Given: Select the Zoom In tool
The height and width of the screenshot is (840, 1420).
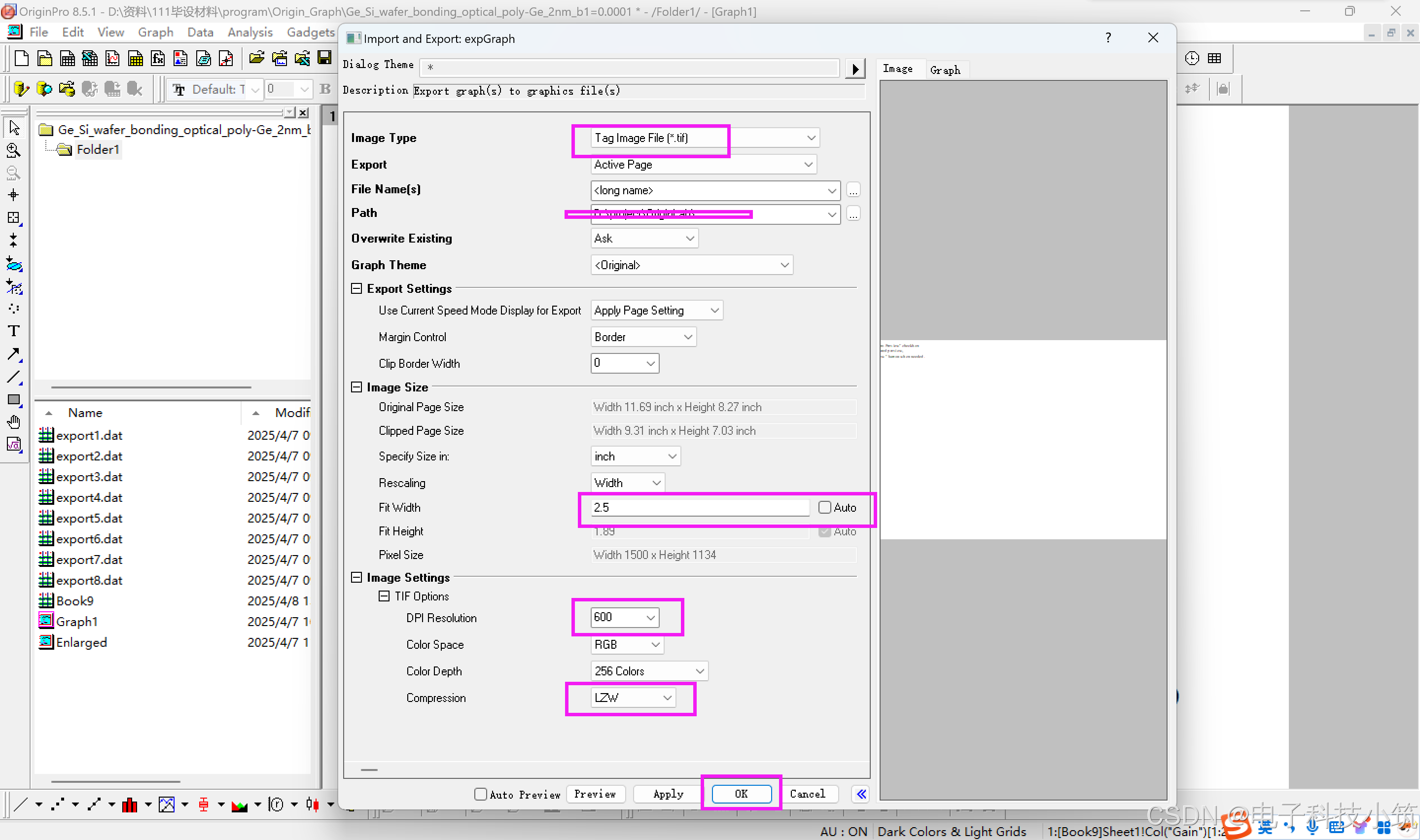Looking at the screenshot, I should pos(14,150).
